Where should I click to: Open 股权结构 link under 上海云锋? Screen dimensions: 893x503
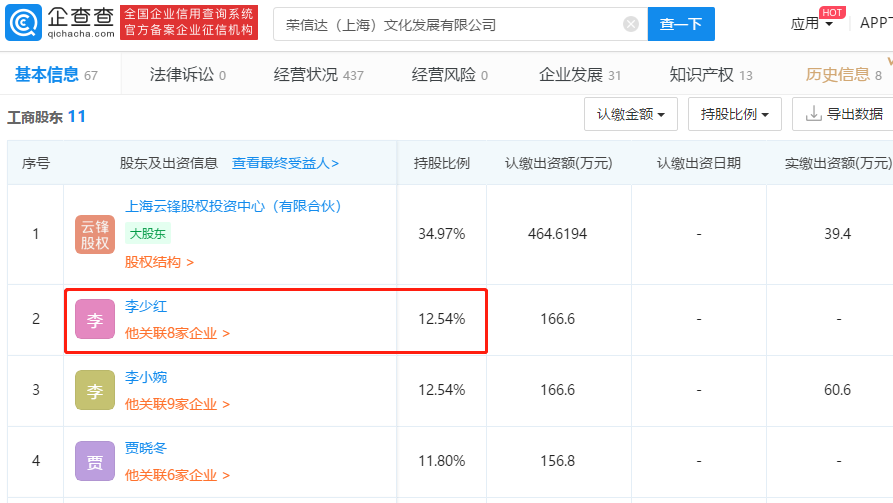[159, 262]
